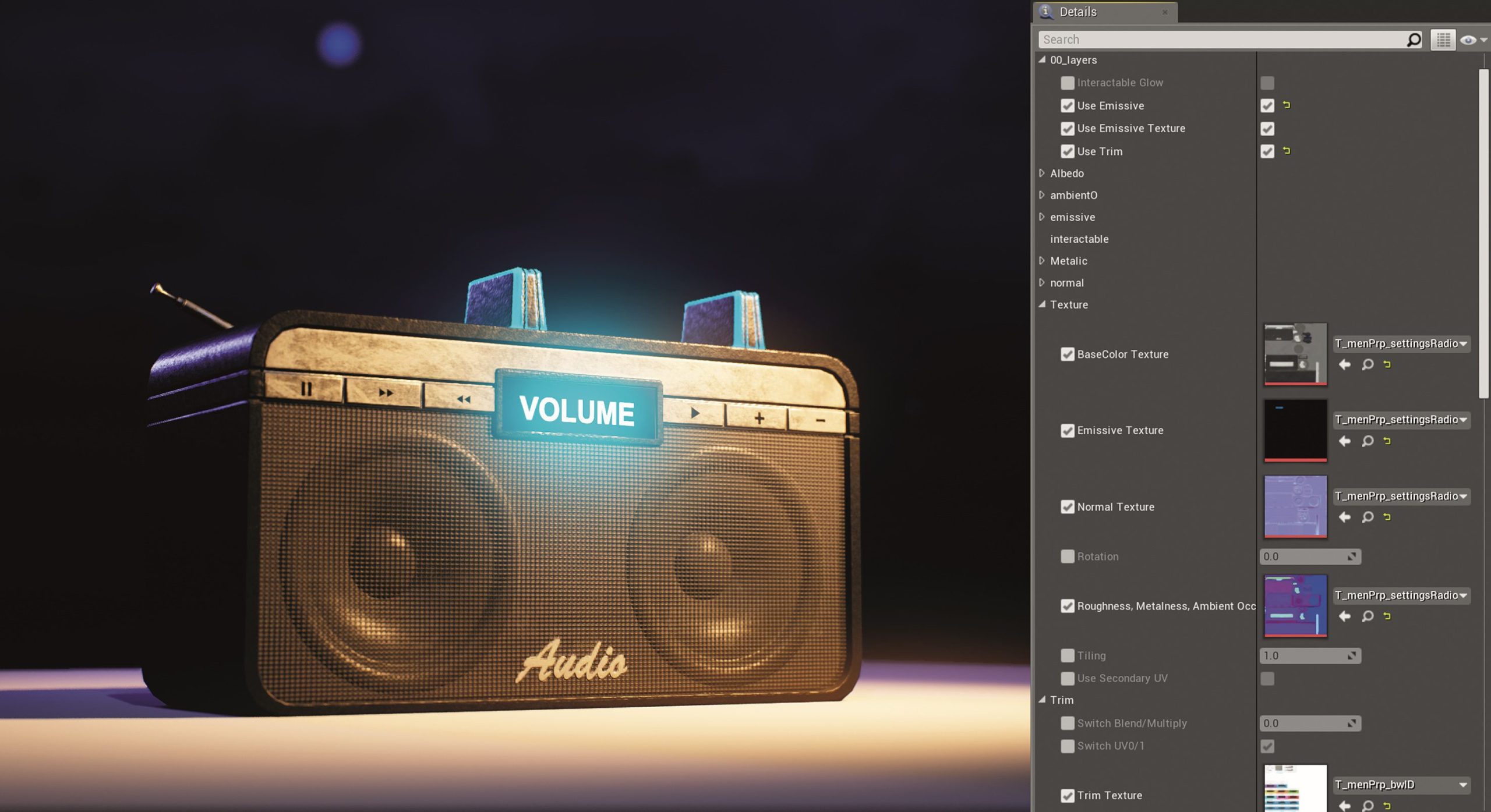Browse to Roughness Metalness texture in content browser

point(1368,616)
